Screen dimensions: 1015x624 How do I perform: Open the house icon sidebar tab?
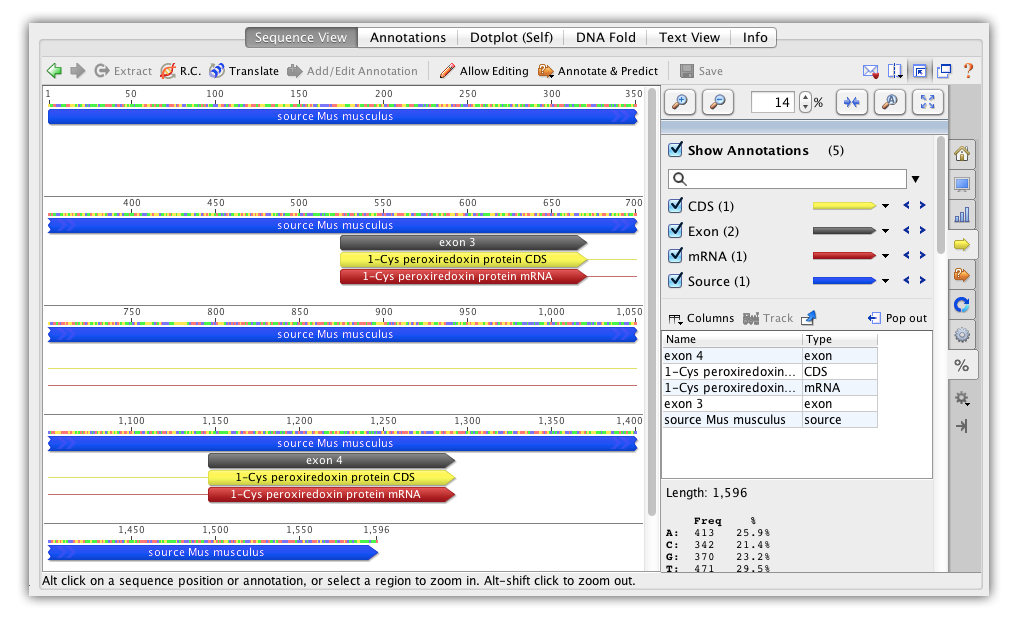(962, 153)
